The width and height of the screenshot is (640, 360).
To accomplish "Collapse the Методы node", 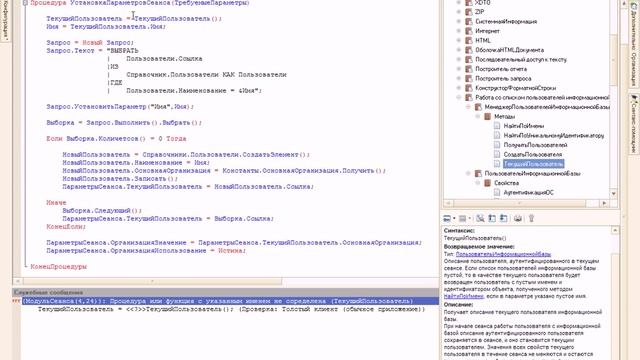I will pos(478,117).
